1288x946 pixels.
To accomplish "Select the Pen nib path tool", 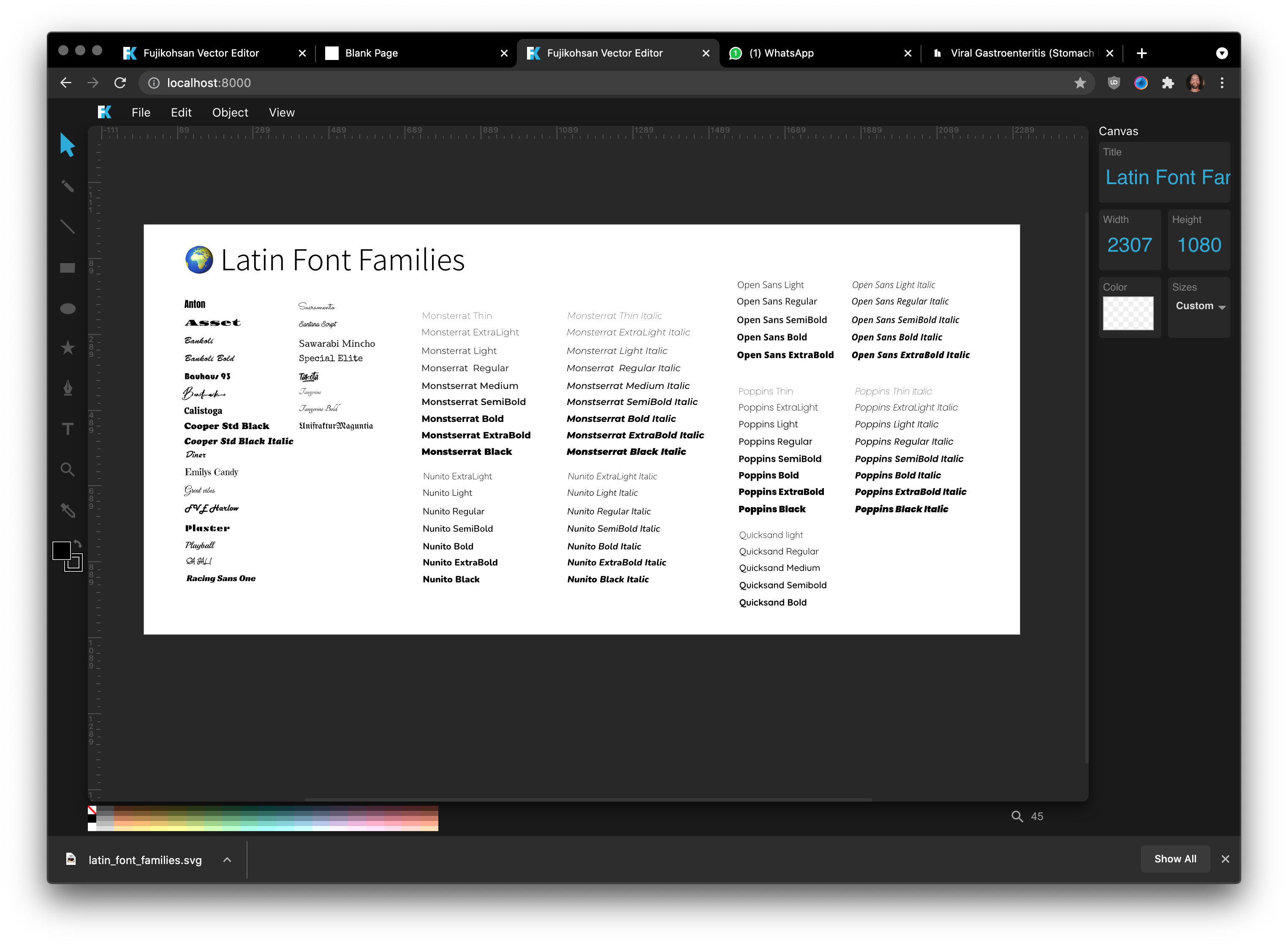I will tap(68, 388).
